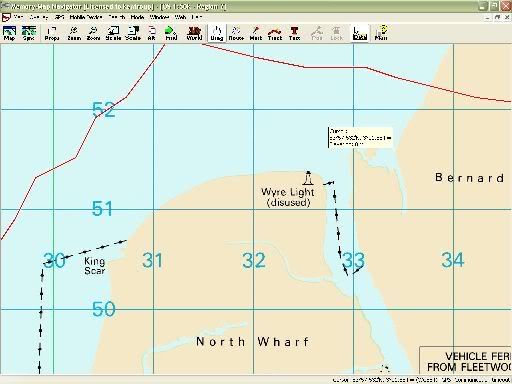The image size is (512, 384).
Task: Show the World map view
Action: coord(194,33)
